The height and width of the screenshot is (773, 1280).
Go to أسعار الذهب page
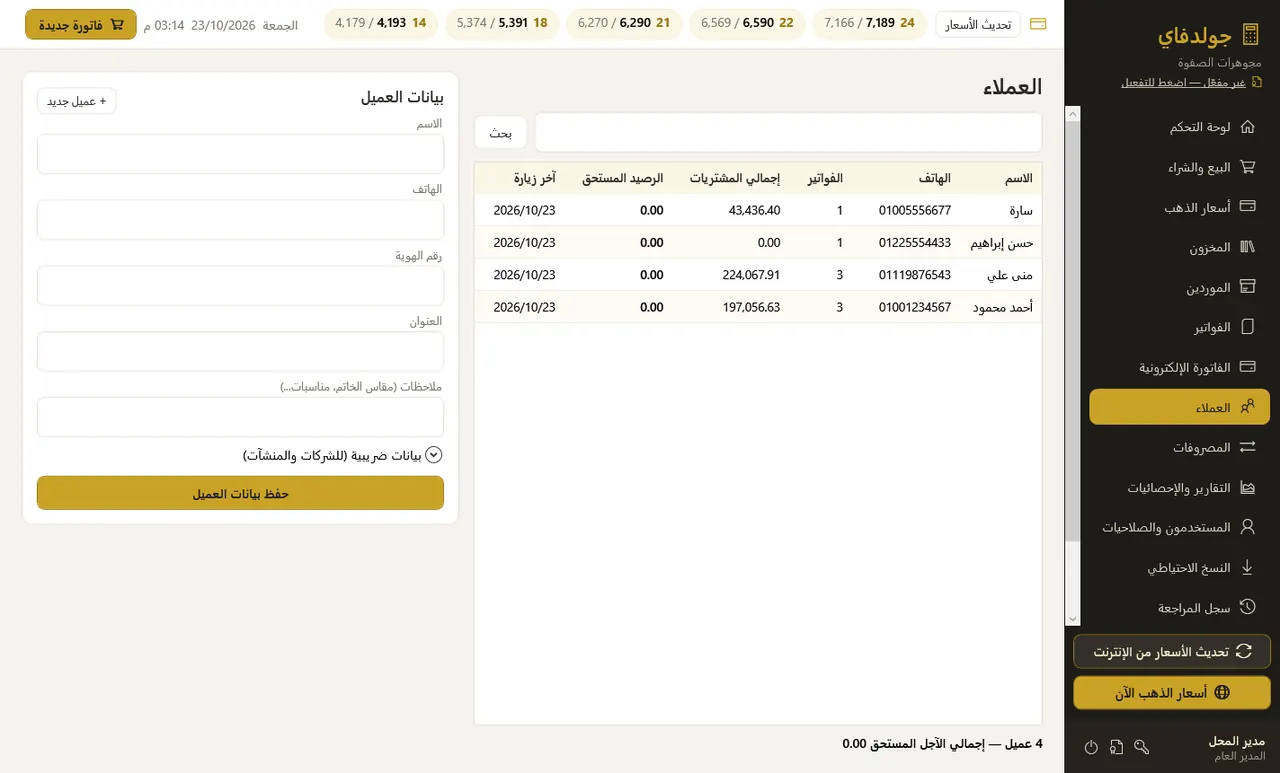pyautogui.click(x=1179, y=207)
